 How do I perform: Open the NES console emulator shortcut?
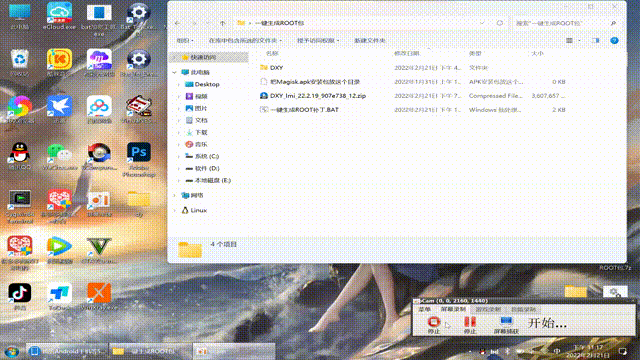click(139, 109)
